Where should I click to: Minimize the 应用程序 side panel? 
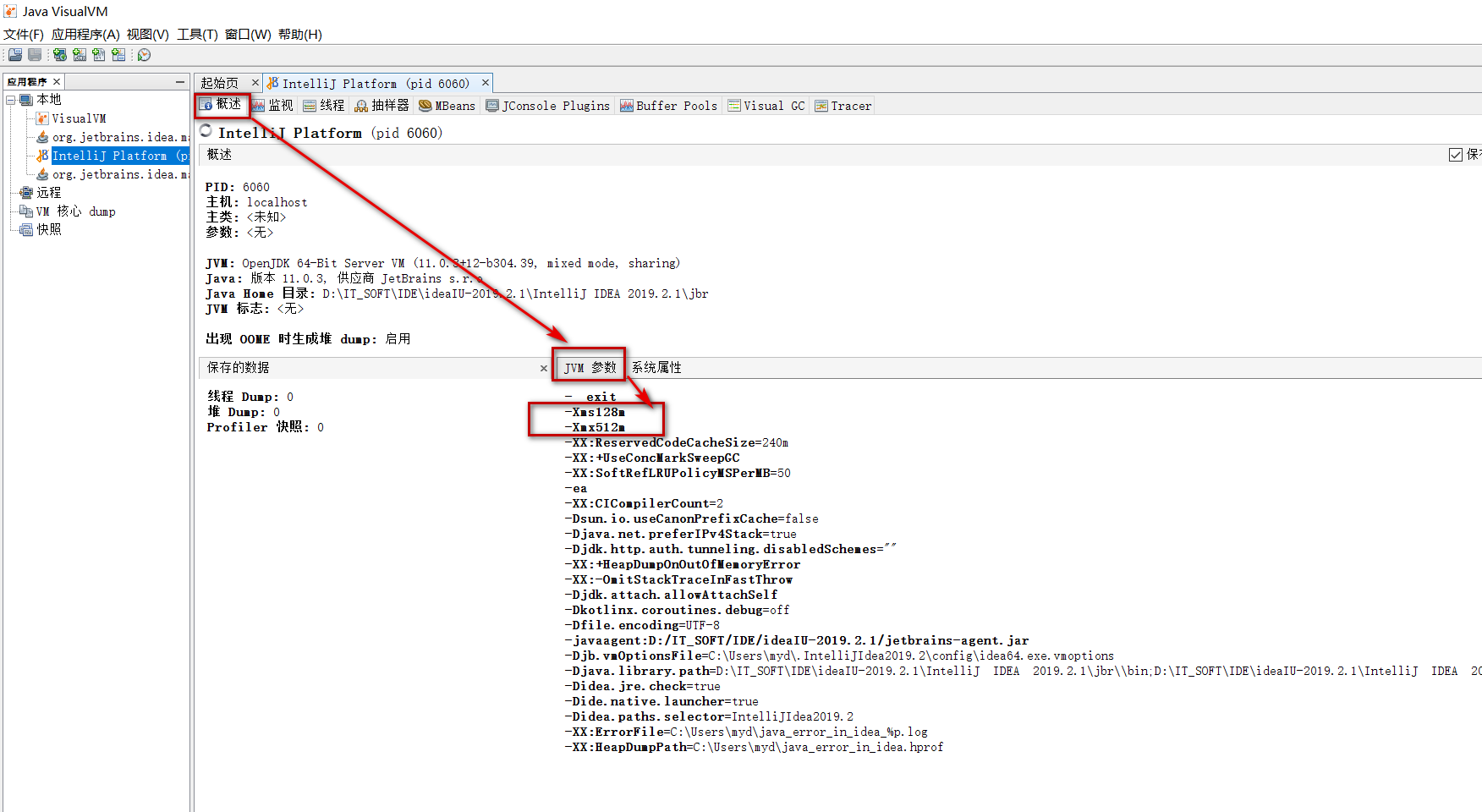pyautogui.click(x=180, y=82)
